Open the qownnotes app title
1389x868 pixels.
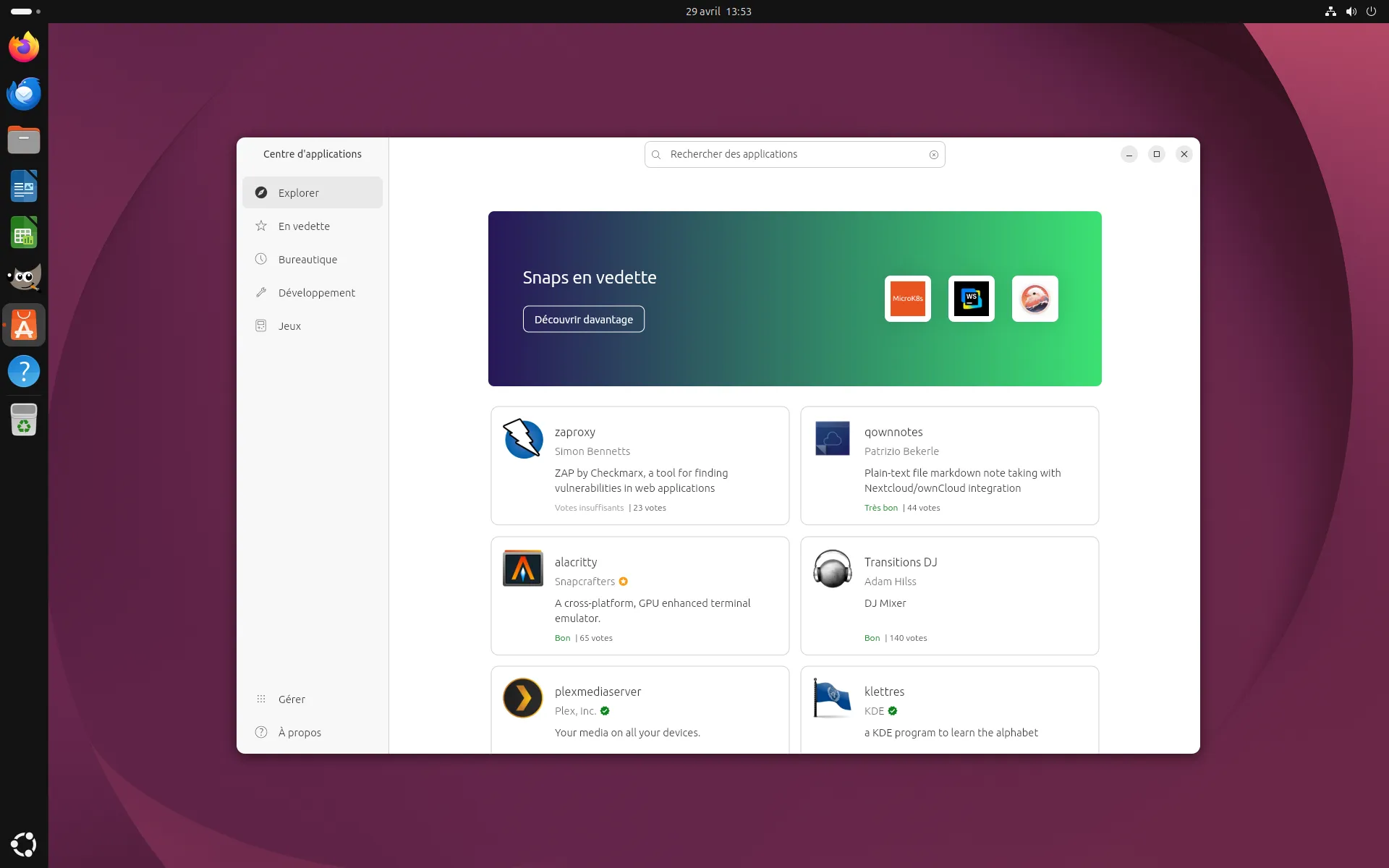[893, 432]
